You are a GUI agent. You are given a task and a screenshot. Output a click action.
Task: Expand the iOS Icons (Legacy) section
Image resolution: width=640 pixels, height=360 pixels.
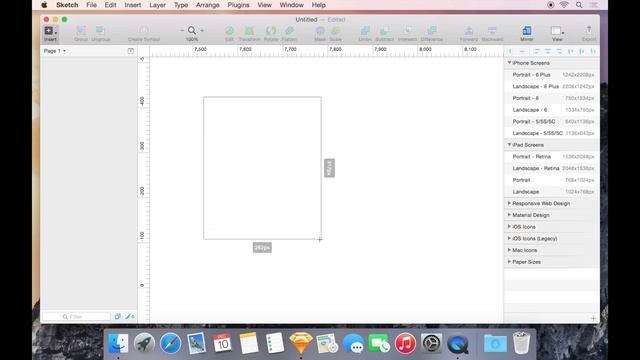pos(509,238)
